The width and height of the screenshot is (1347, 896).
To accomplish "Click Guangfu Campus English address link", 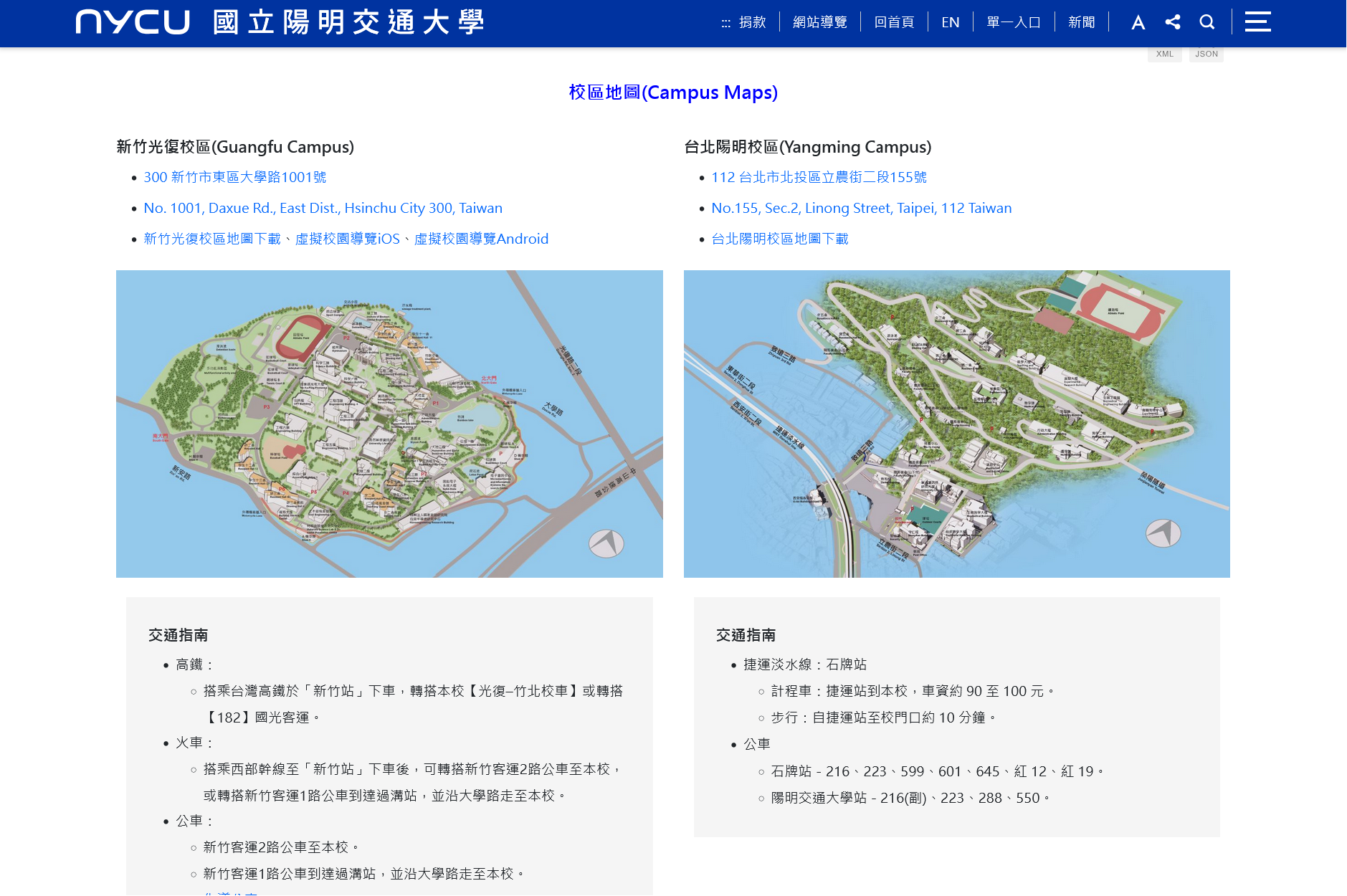I will point(323,208).
